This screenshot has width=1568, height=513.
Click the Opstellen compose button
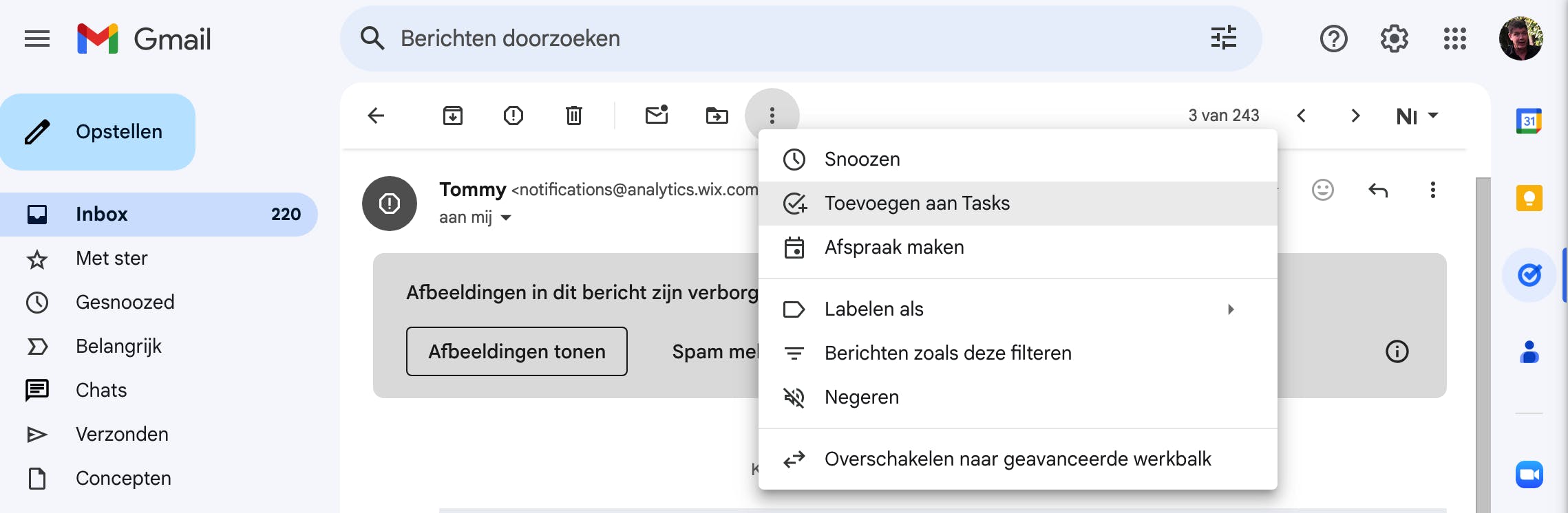point(98,132)
